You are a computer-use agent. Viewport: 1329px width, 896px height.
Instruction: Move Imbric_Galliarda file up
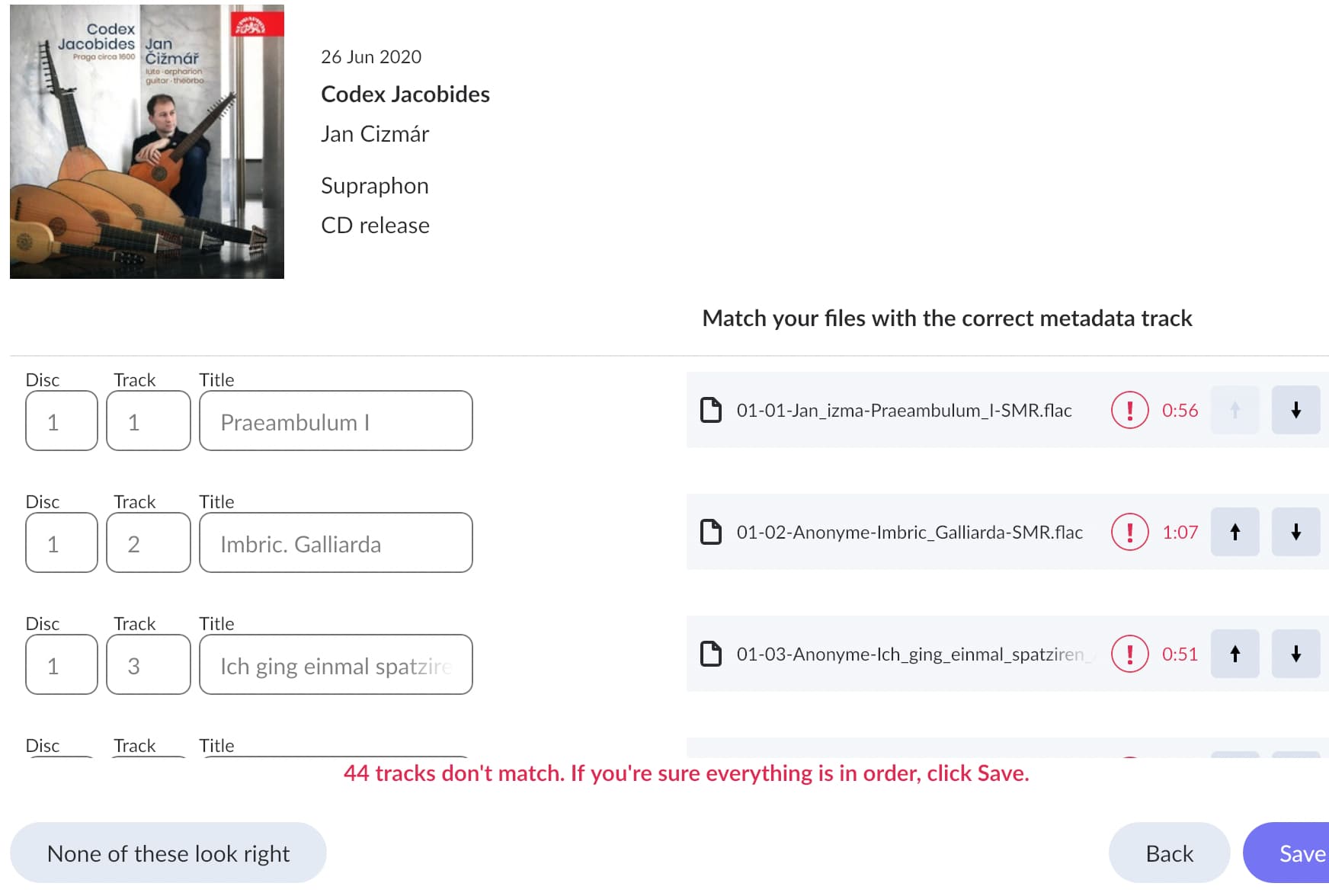1235,532
